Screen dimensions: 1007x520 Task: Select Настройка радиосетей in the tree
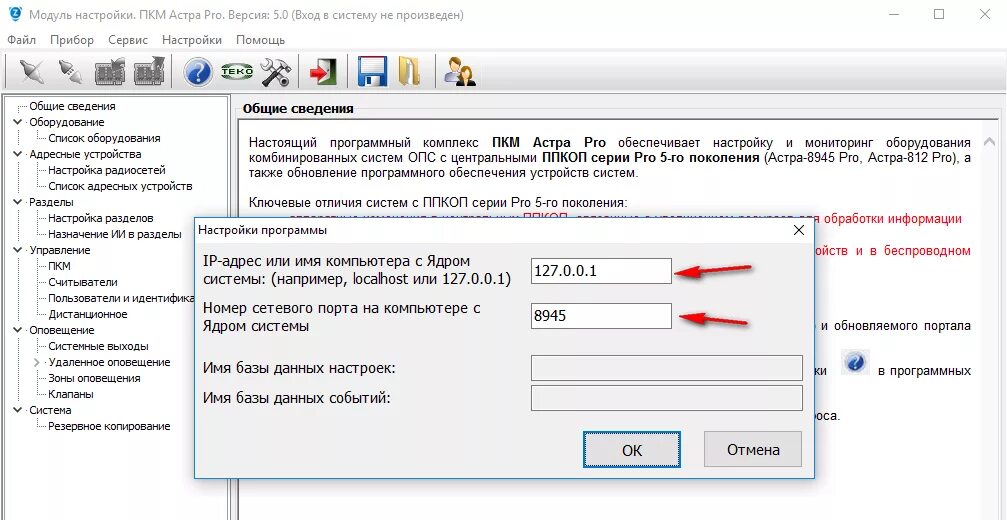click(x=107, y=170)
